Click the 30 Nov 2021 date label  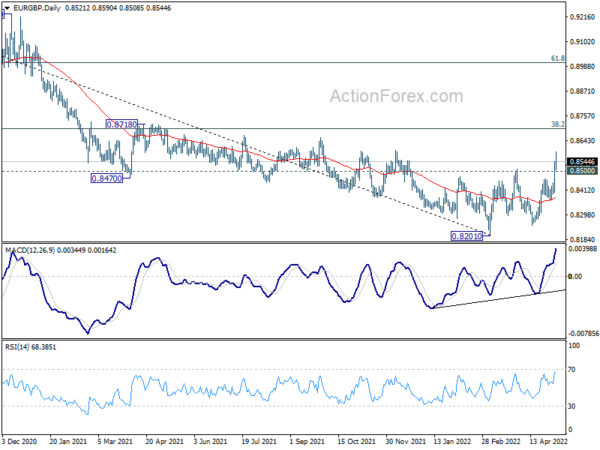point(405,442)
